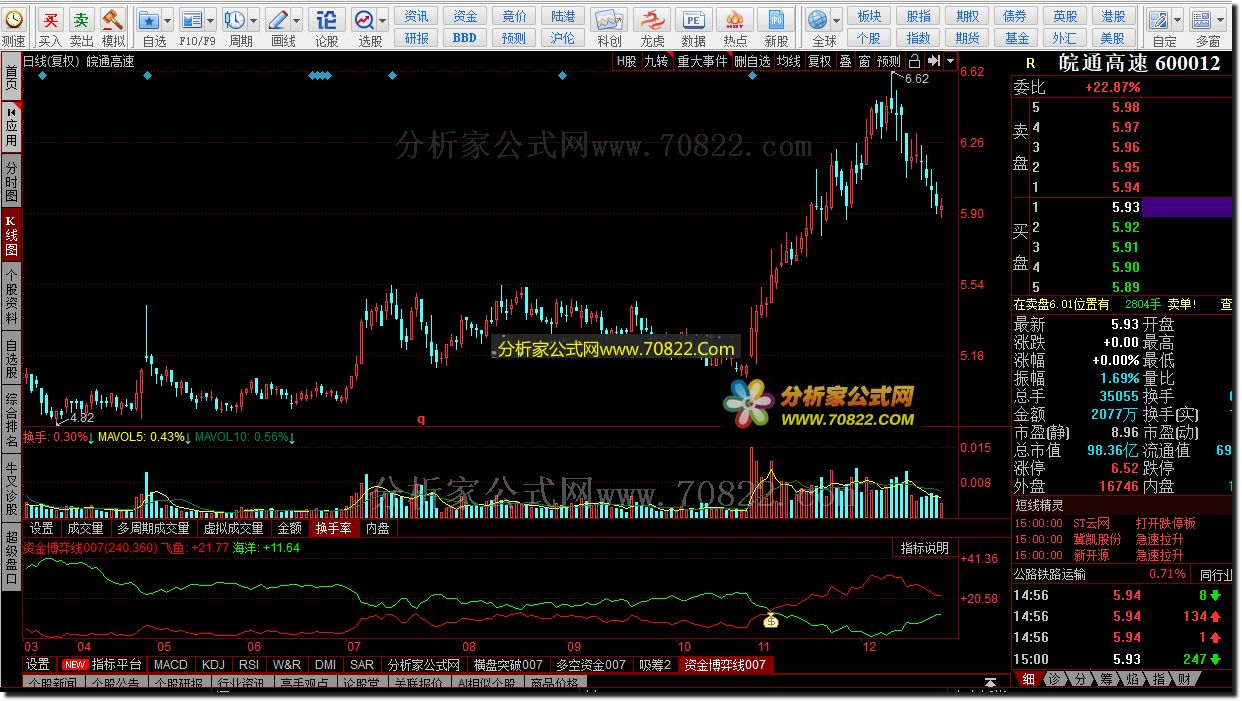Screen dimensions: 1242x701
Task: Click the 删自选 remove-from-watchlist option
Action: [x=752, y=61]
